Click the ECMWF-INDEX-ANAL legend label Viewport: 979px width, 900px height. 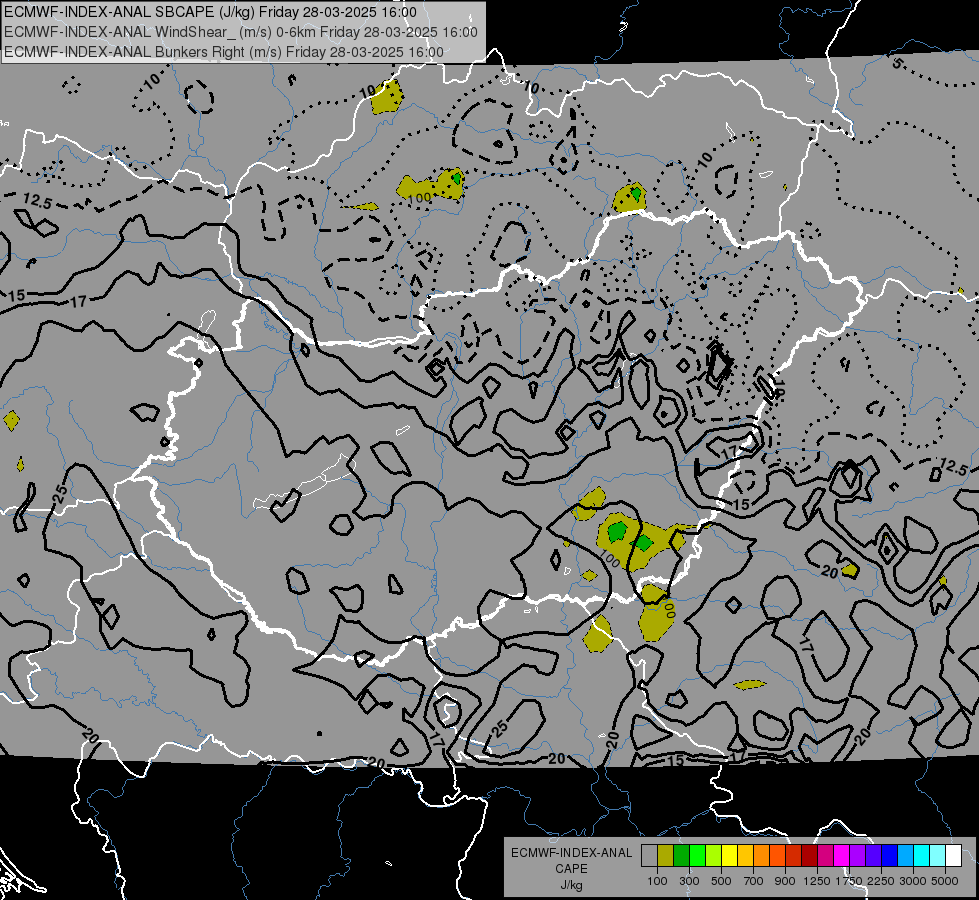571,853
